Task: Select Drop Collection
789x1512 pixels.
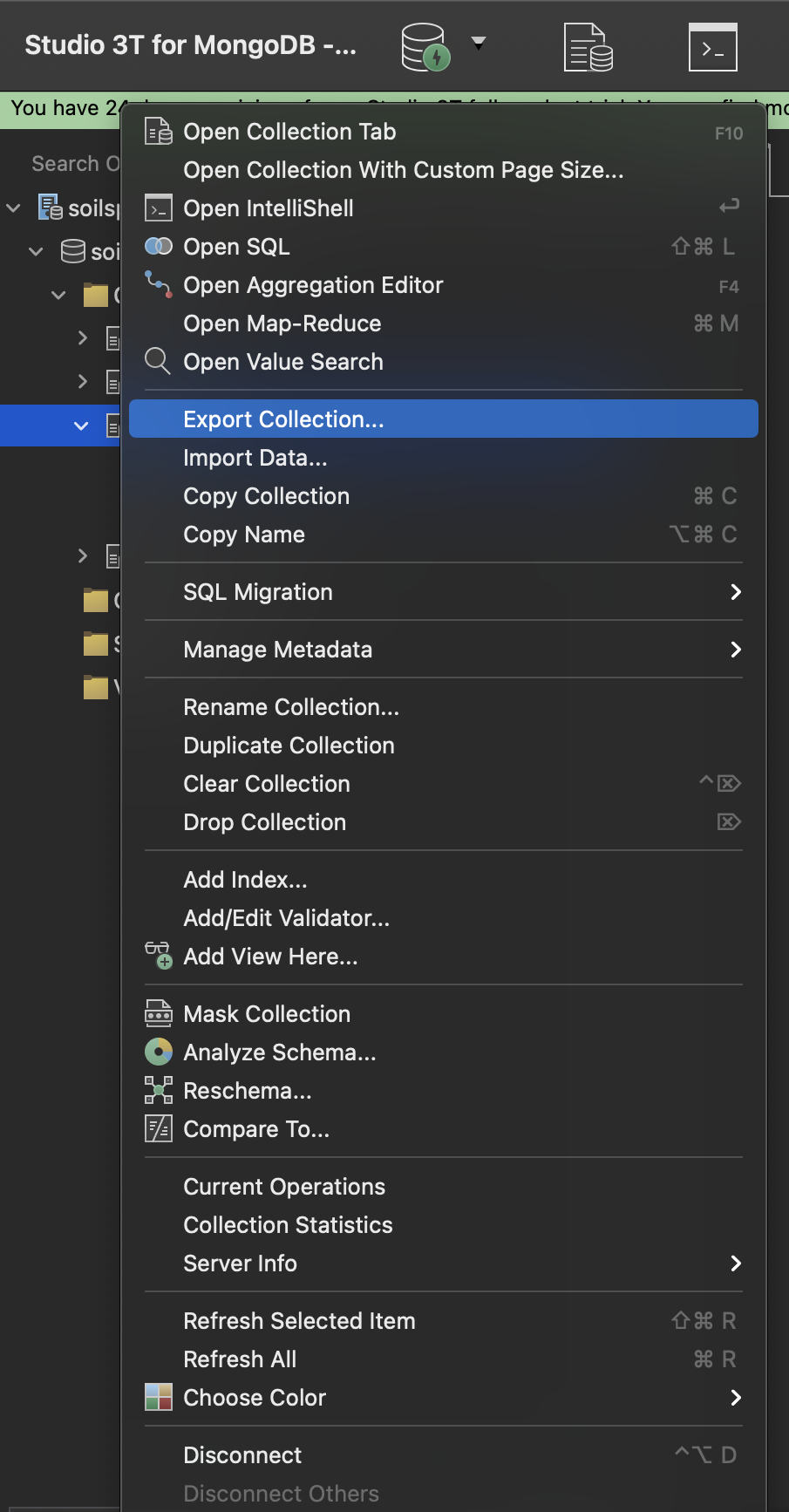Action: pos(264,822)
